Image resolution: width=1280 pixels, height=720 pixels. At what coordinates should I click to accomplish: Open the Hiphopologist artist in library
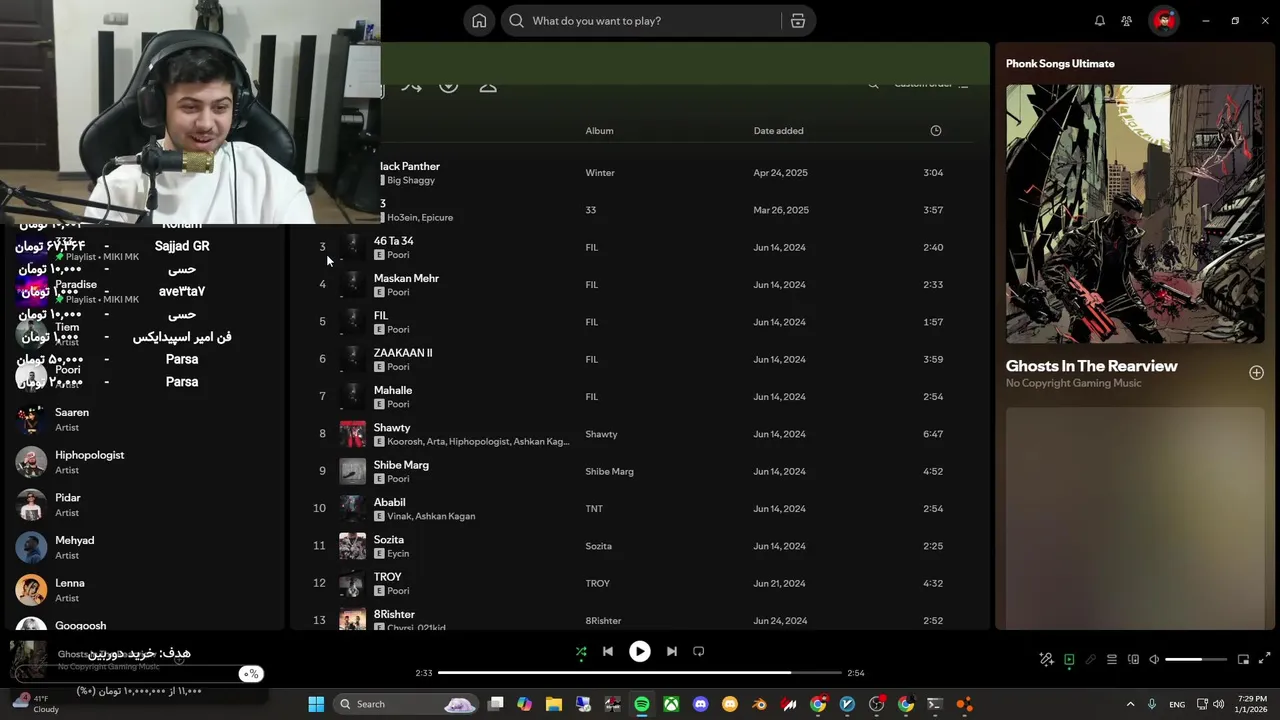145,462
